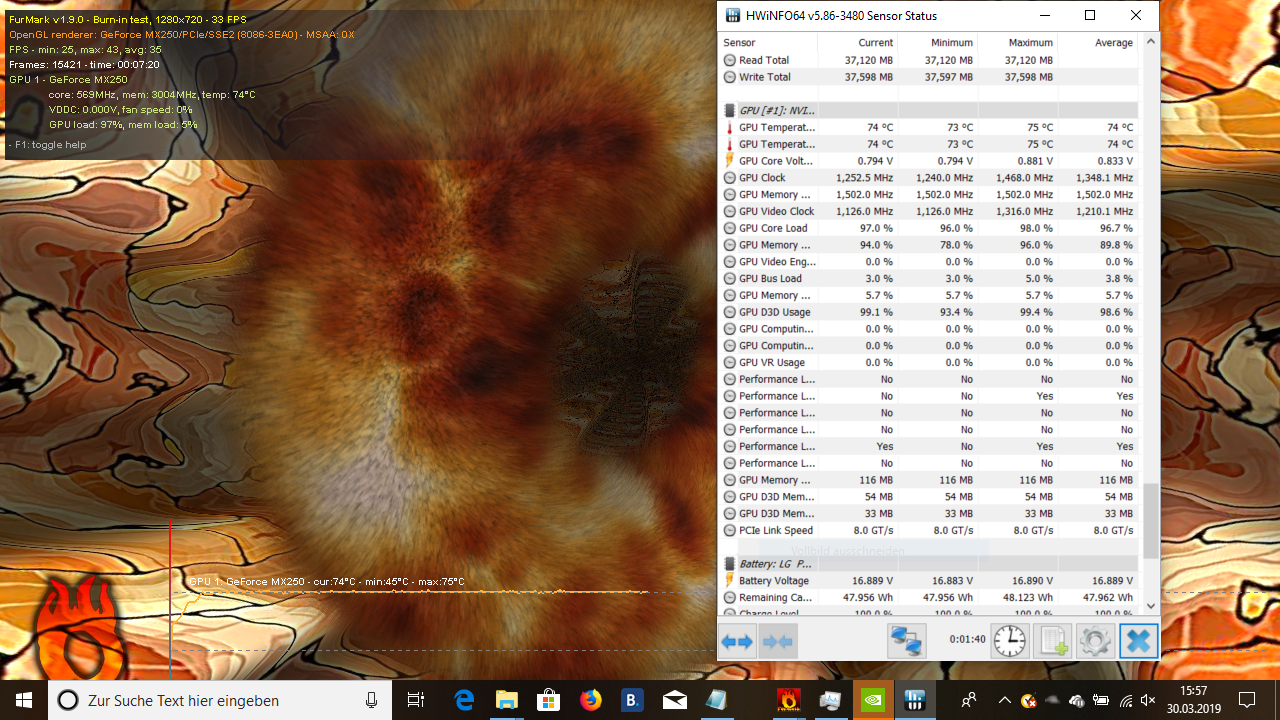Select the 'GPU Video Eng...' sensor row
Screen dimensions: 1280x720
929,262
